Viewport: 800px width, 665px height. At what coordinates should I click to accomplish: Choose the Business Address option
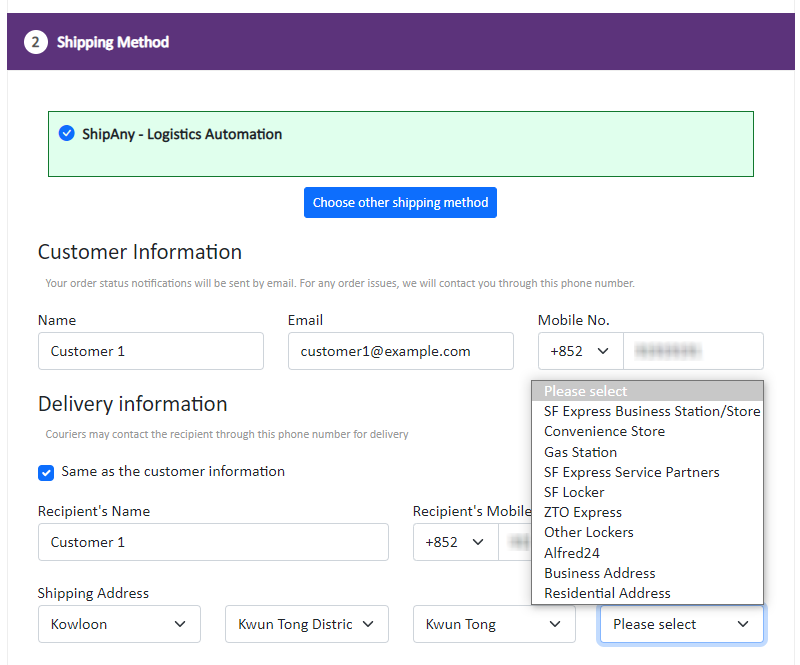(647, 573)
